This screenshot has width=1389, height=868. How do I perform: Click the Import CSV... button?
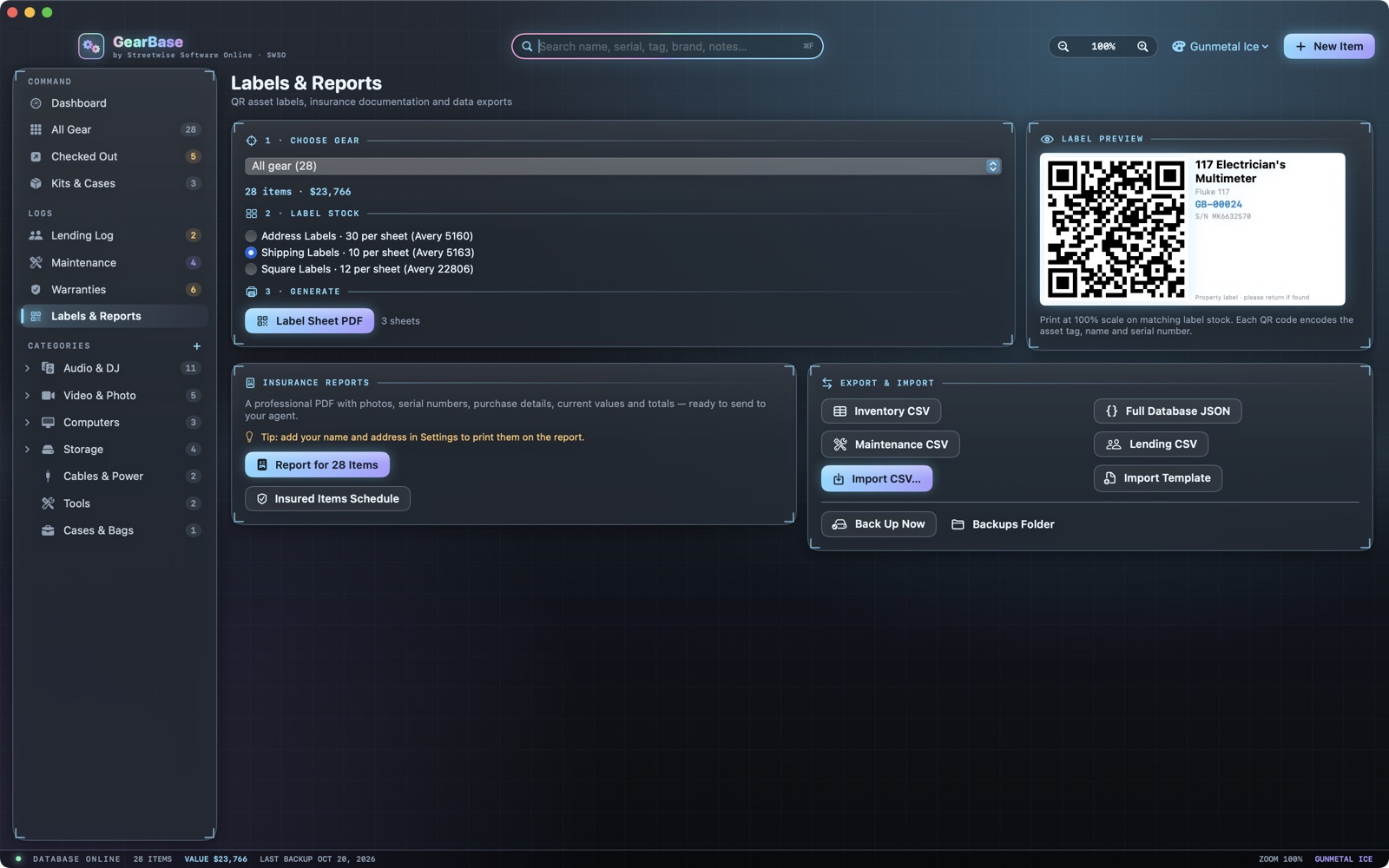click(877, 479)
